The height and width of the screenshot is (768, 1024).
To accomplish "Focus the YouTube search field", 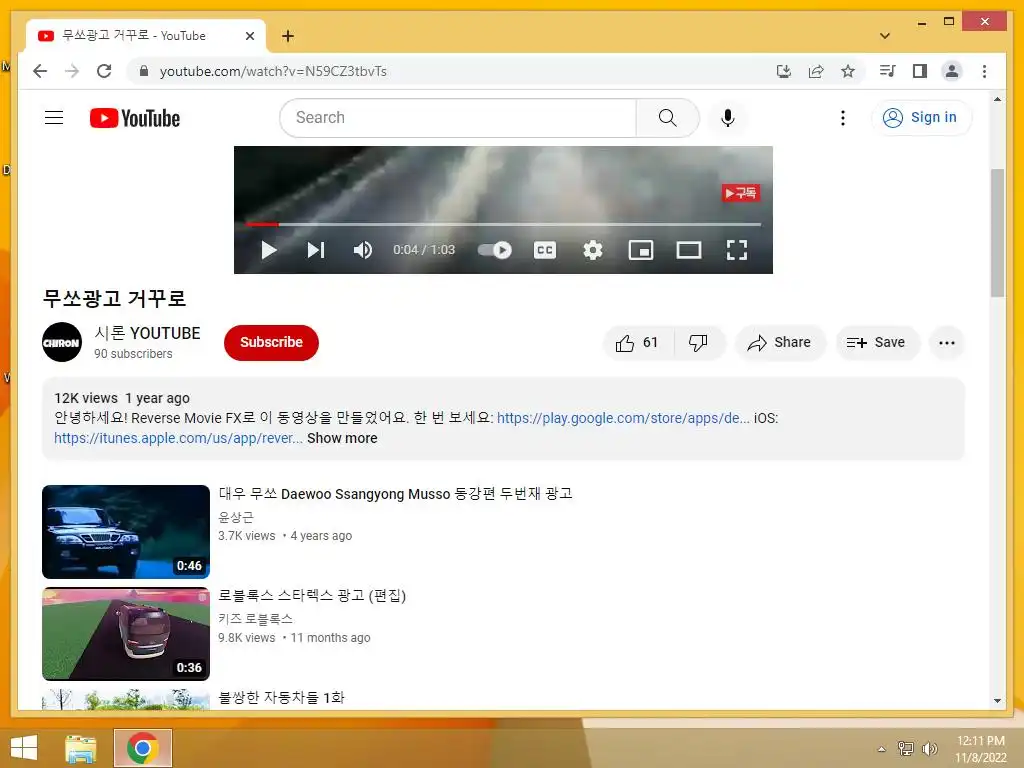I will pyautogui.click(x=458, y=118).
